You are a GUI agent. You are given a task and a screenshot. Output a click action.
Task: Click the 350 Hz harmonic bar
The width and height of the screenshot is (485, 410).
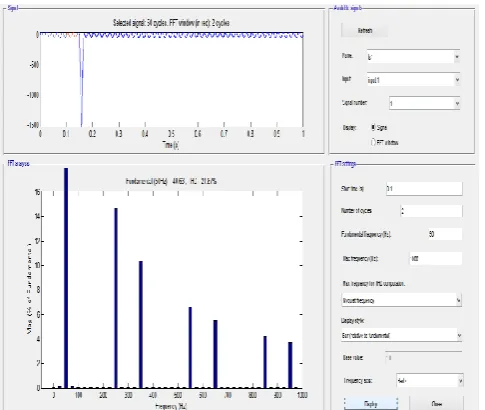(x=141, y=325)
